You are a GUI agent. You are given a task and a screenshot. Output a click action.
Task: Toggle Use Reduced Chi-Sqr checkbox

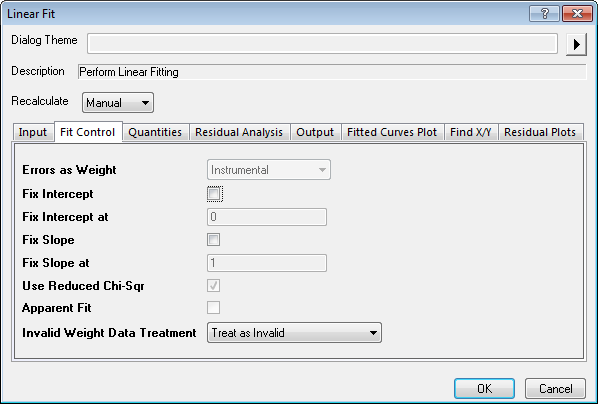pyautogui.click(x=214, y=285)
